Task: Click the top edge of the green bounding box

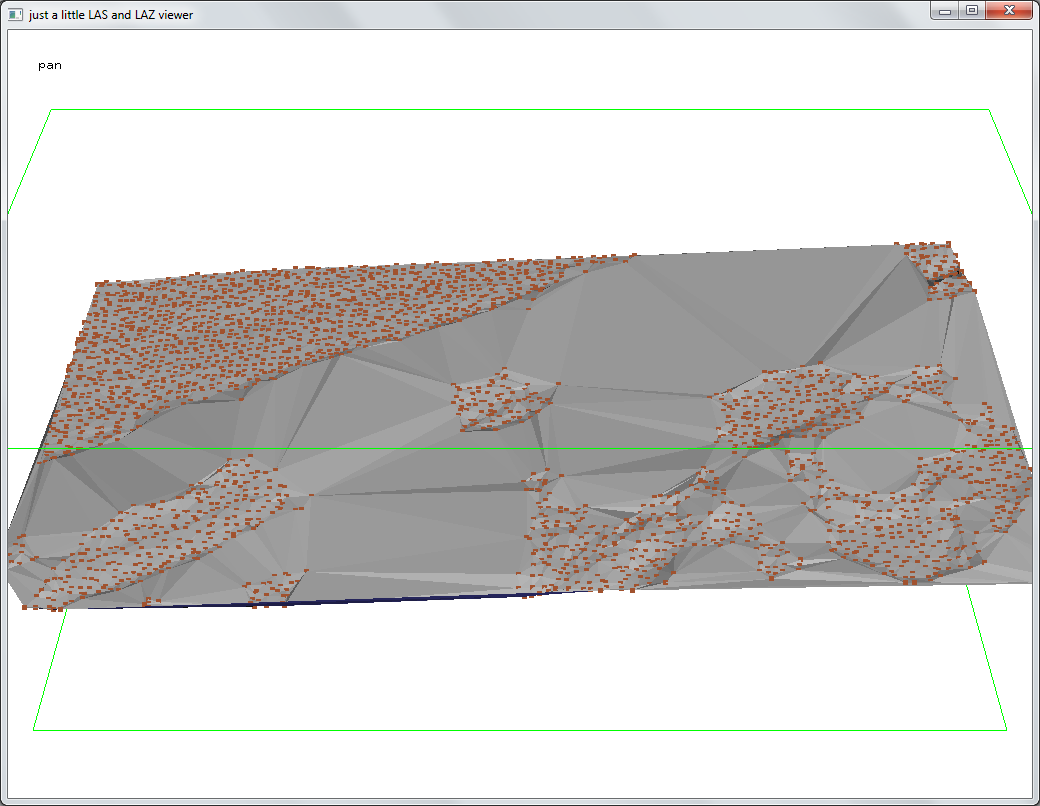Action: pyautogui.click(x=520, y=109)
